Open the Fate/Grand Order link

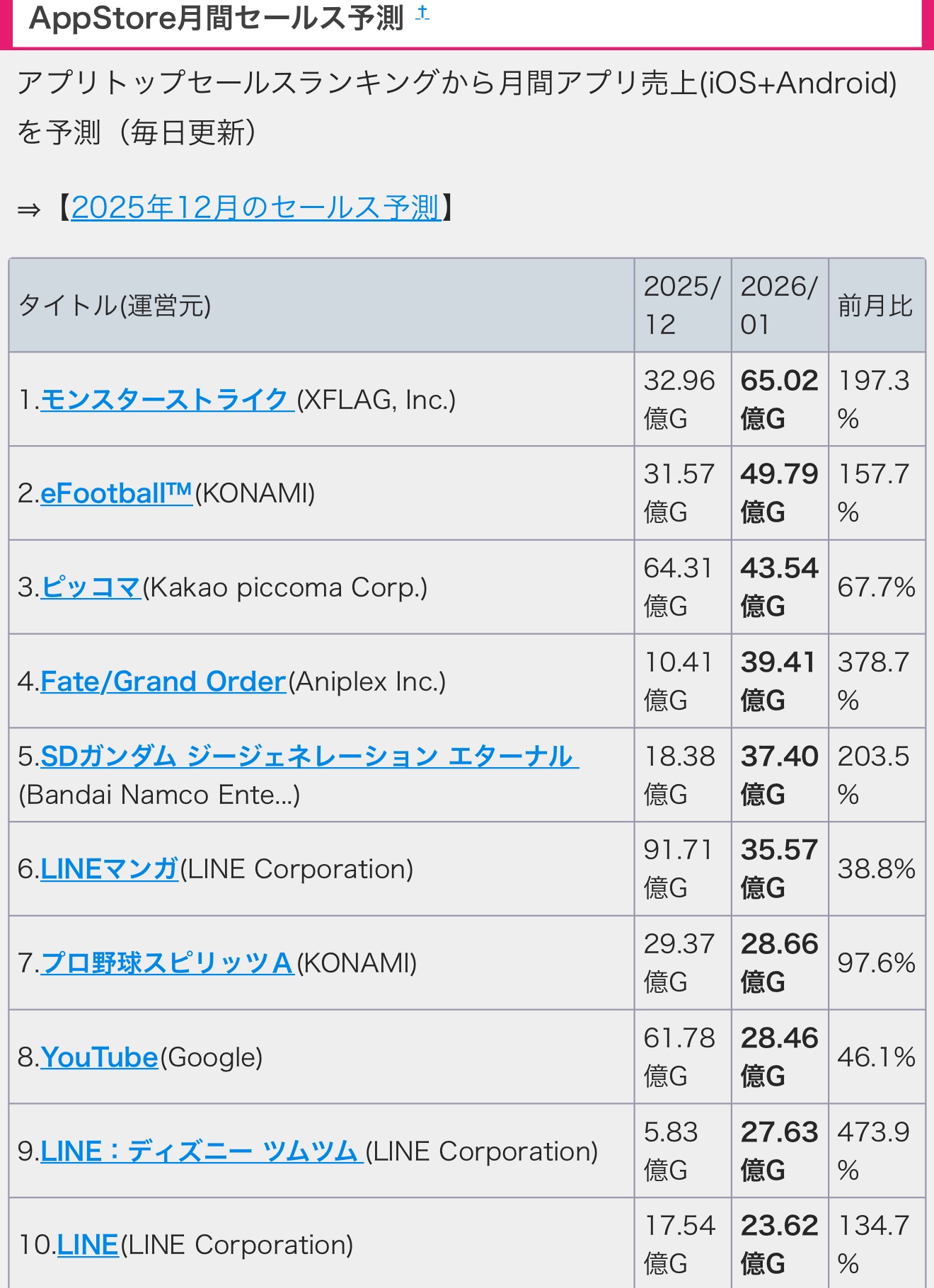point(163,682)
